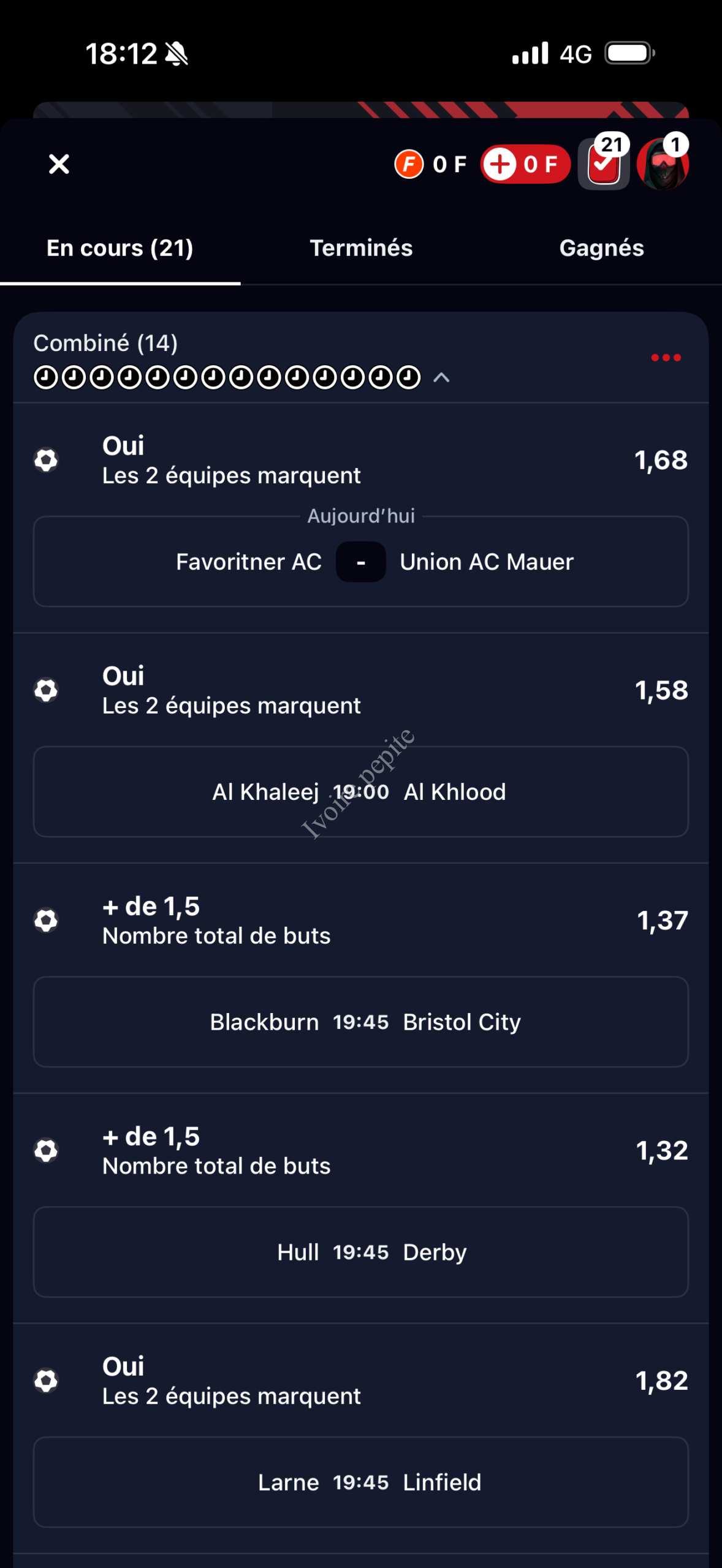Open the Hull vs Derby match card
The image size is (722, 1568).
[x=361, y=1253]
